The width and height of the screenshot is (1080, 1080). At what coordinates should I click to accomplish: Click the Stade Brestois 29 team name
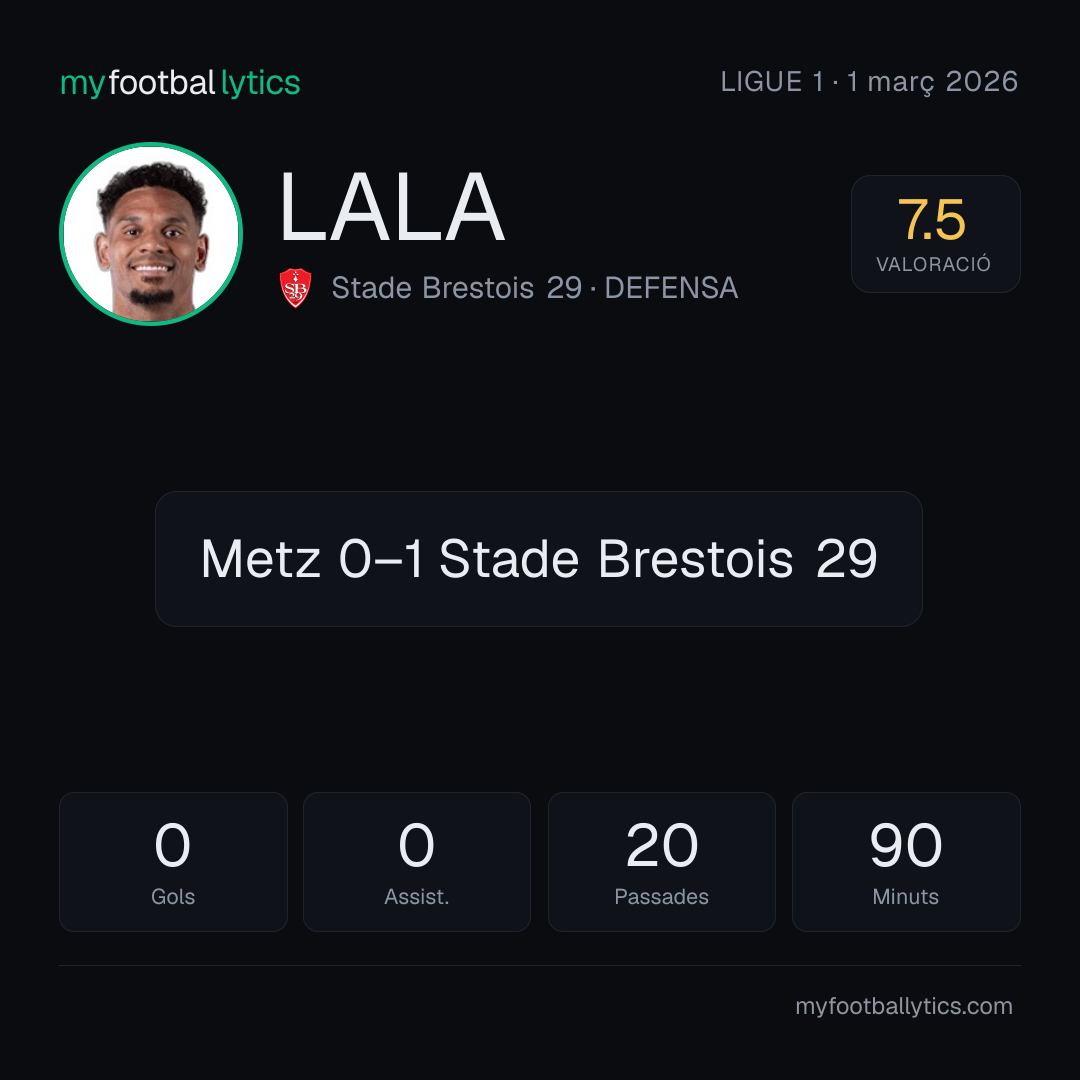tap(457, 288)
